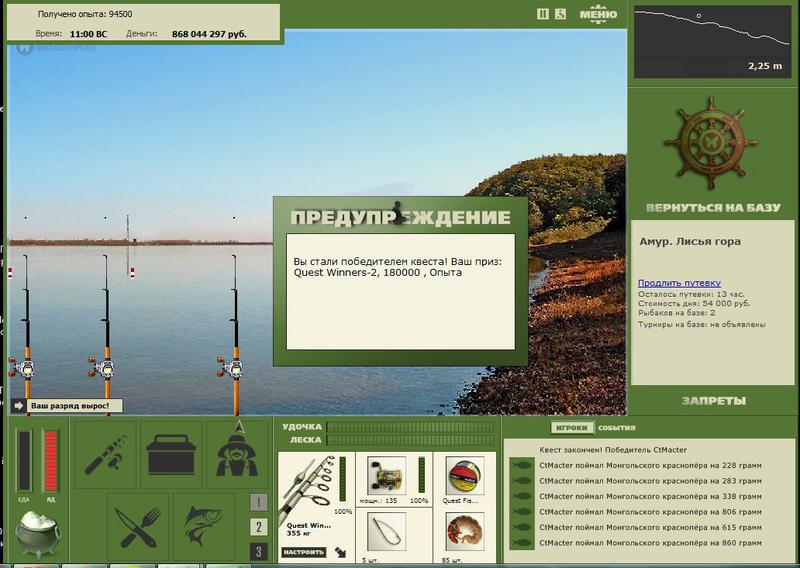Click the diagonal arrow next to НАСТРОИТЬ
This screenshot has width=800, height=568.
340,552
